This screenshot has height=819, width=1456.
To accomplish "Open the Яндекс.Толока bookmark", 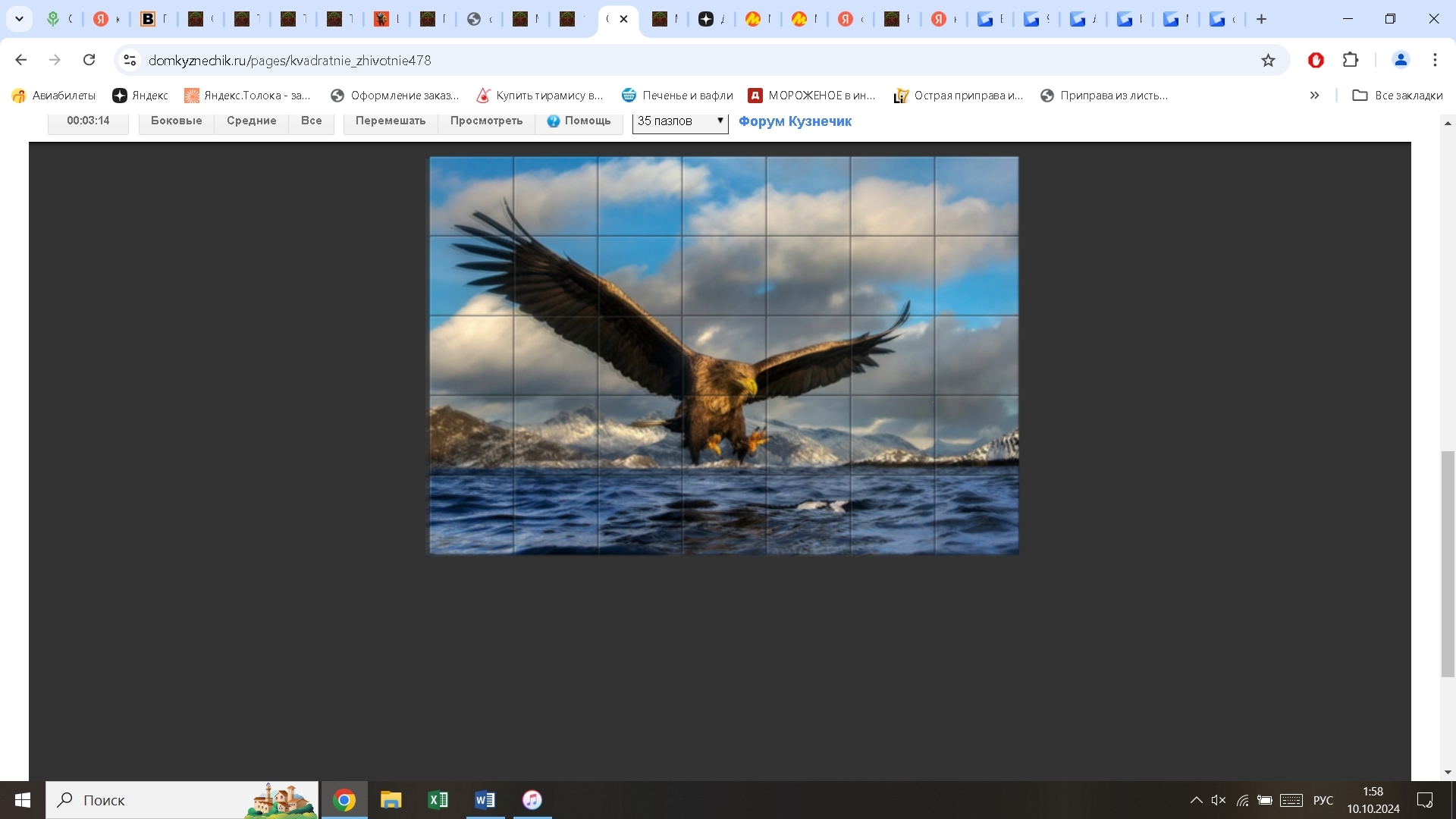I will (x=248, y=96).
